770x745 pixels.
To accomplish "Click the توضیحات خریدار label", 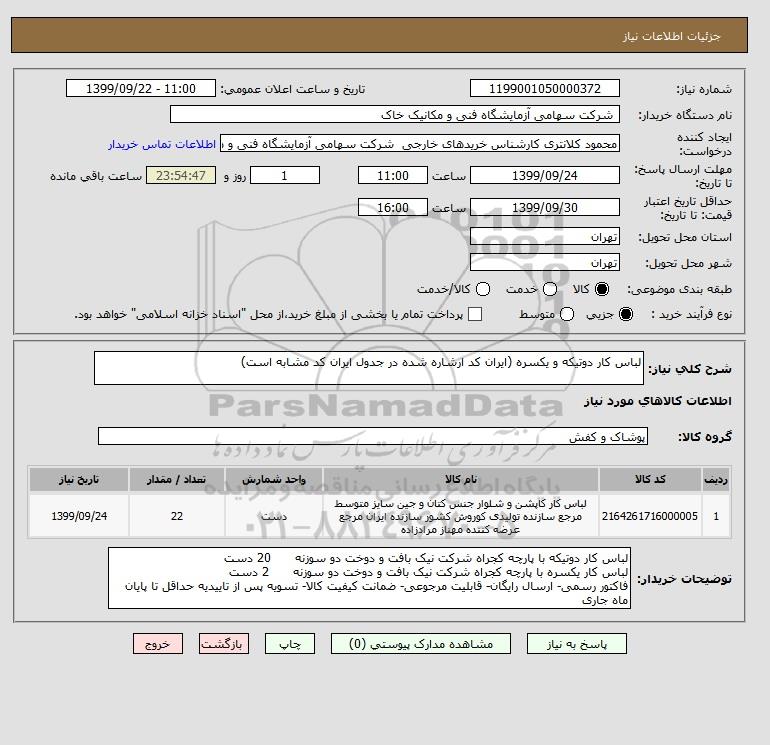I will tap(685, 579).
